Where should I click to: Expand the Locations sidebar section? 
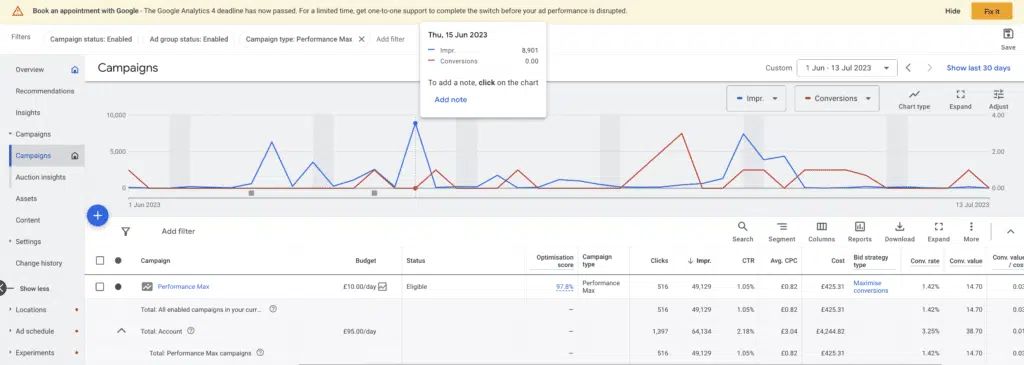pos(10,309)
